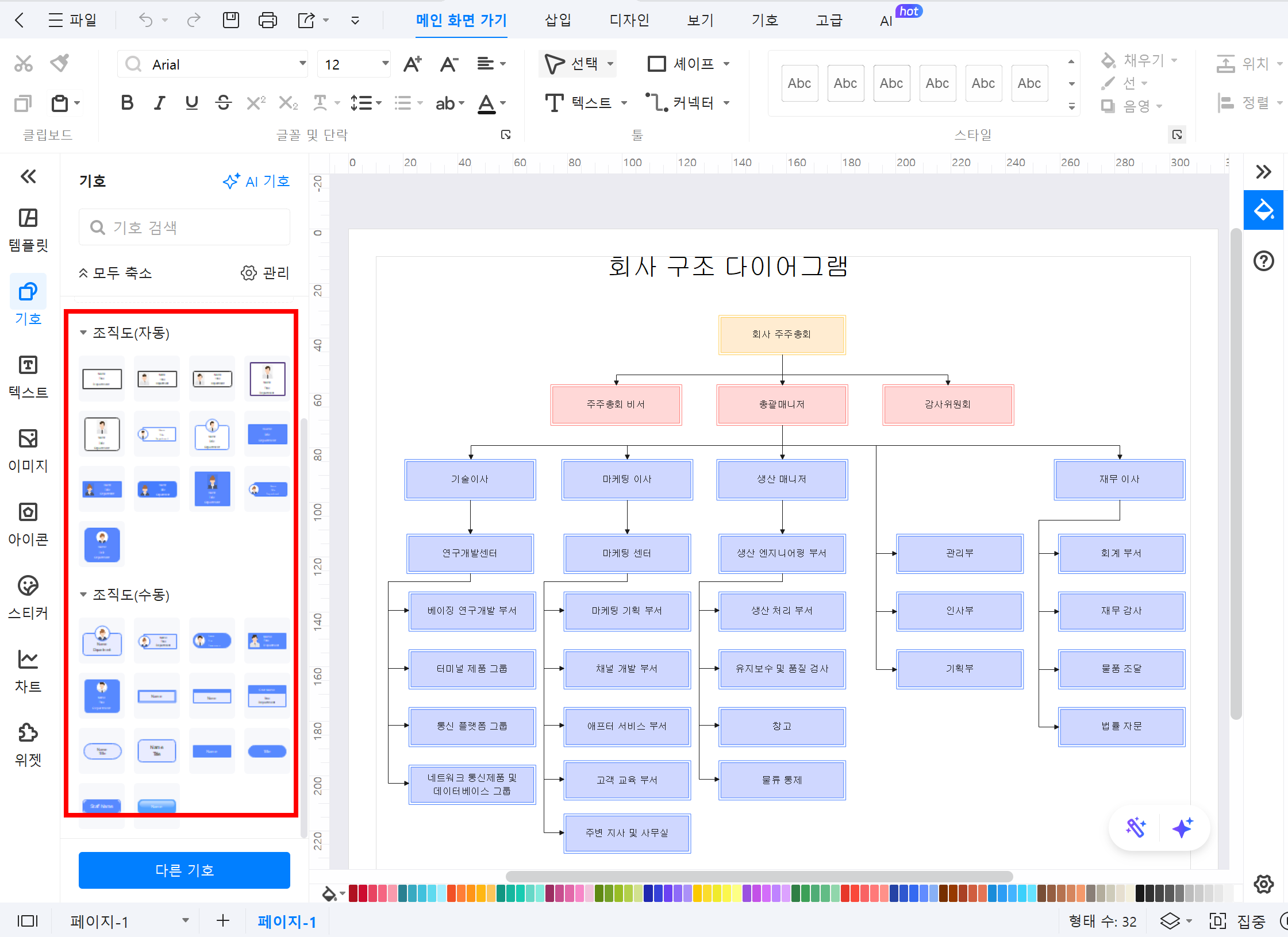Open the Text sidebar panel
1288x937 pixels.
point(28,377)
